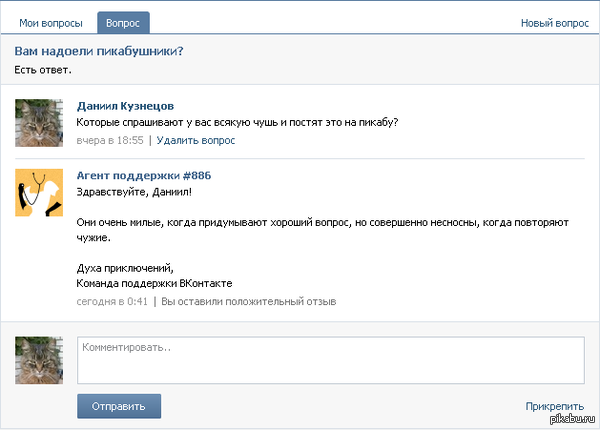Click the pikabu.ru watermark
600x430 pixels.
(572, 423)
